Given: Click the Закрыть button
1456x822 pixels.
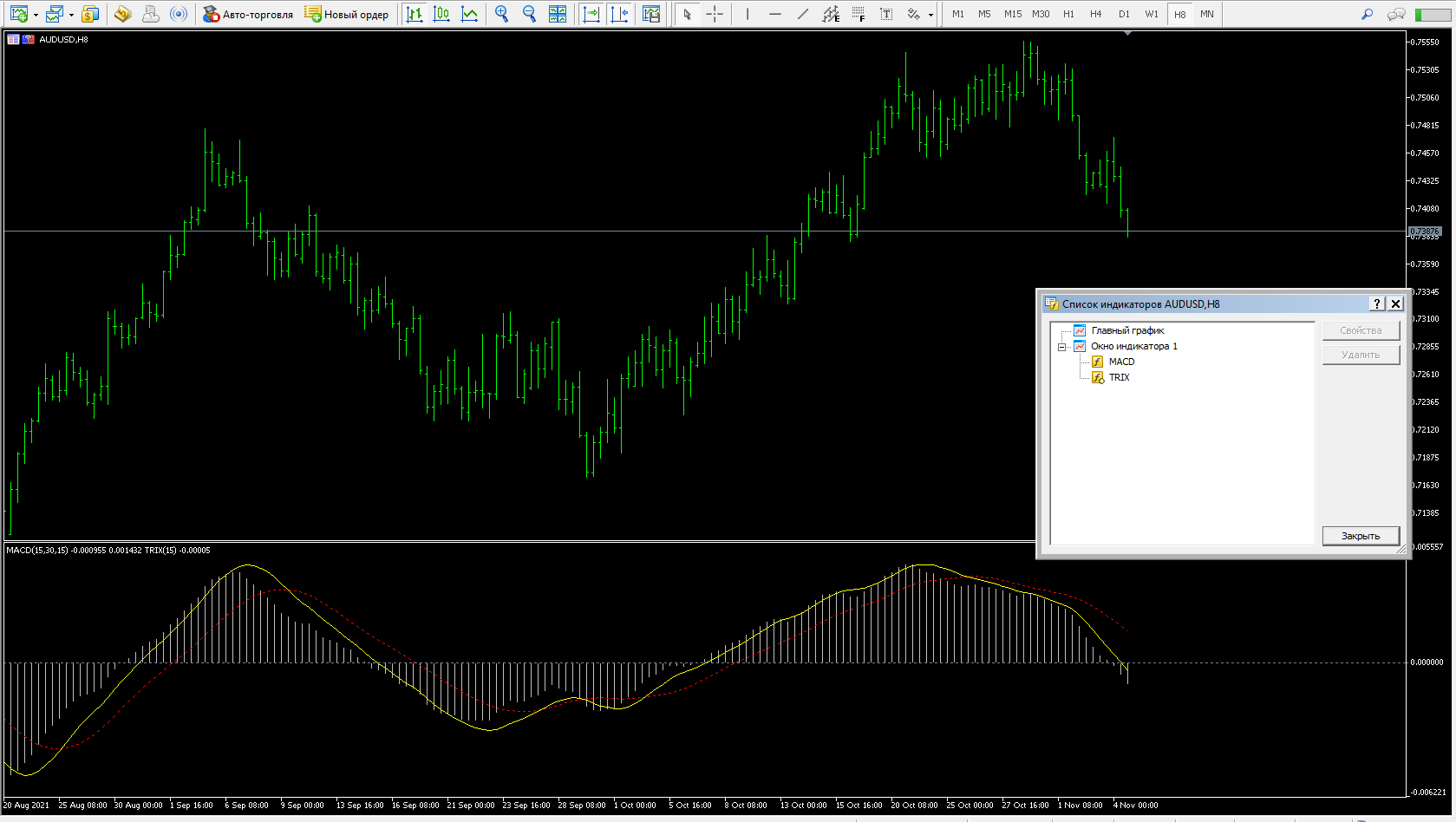Looking at the screenshot, I should [1360, 536].
